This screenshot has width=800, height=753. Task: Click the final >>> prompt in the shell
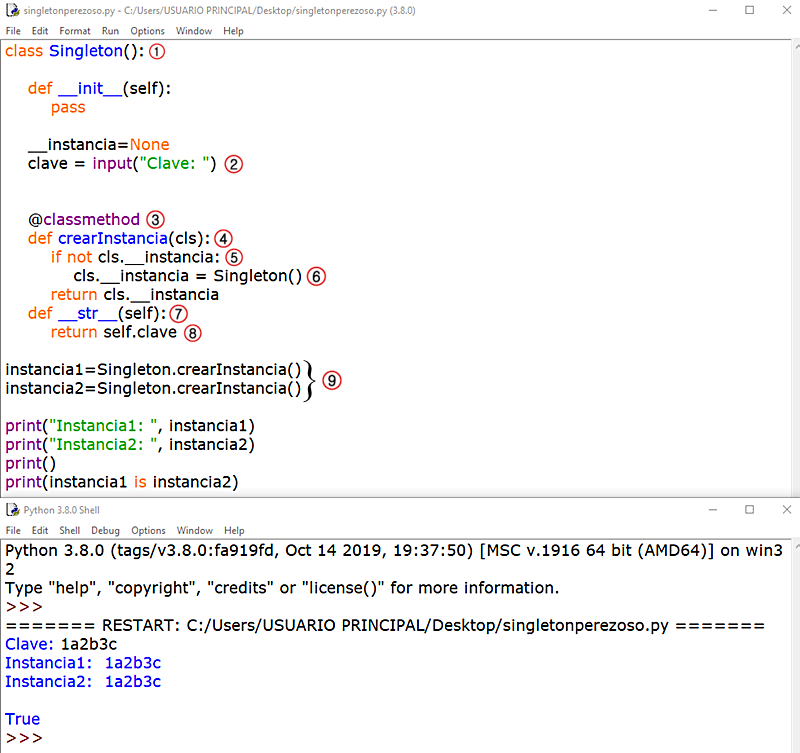click(22, 737)
